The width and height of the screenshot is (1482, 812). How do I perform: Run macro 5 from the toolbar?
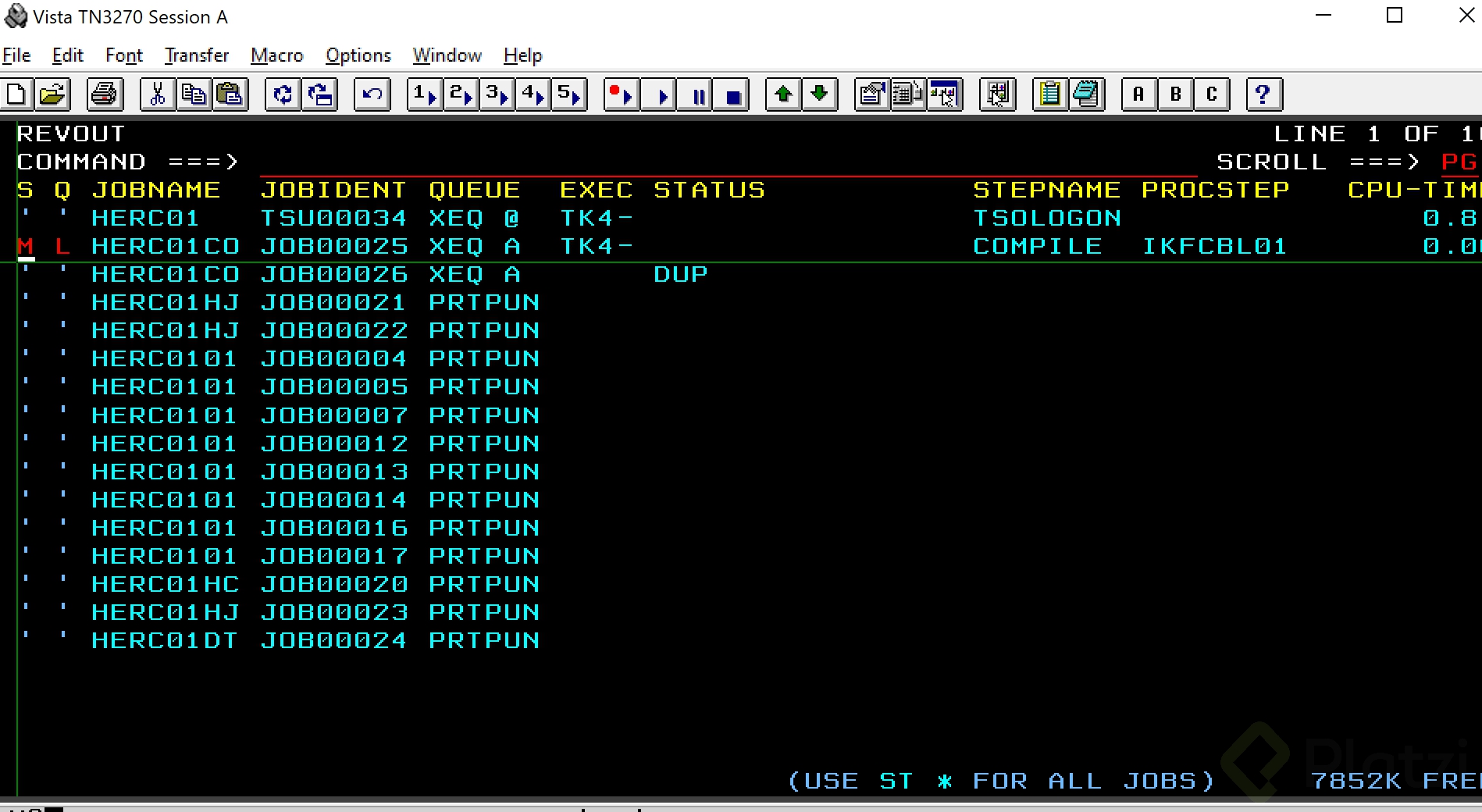tap(568, 95)
